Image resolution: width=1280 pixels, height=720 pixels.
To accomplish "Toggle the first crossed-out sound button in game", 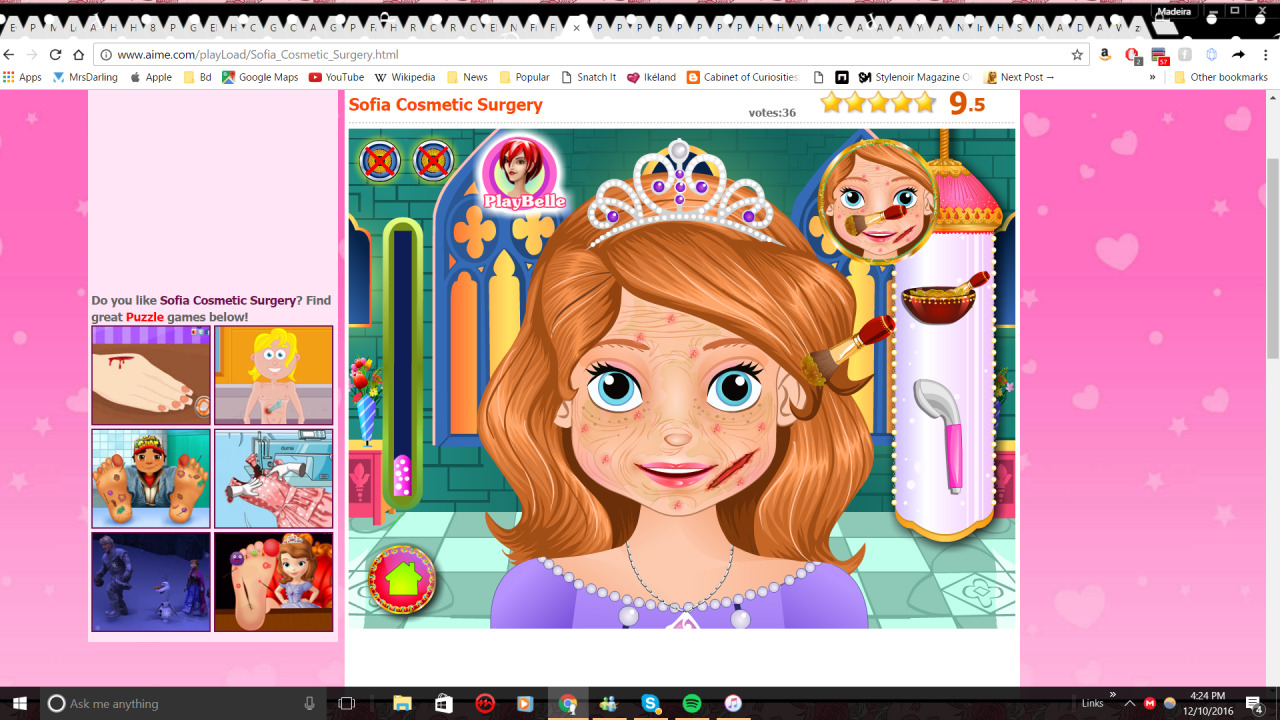I will (380, 160).
